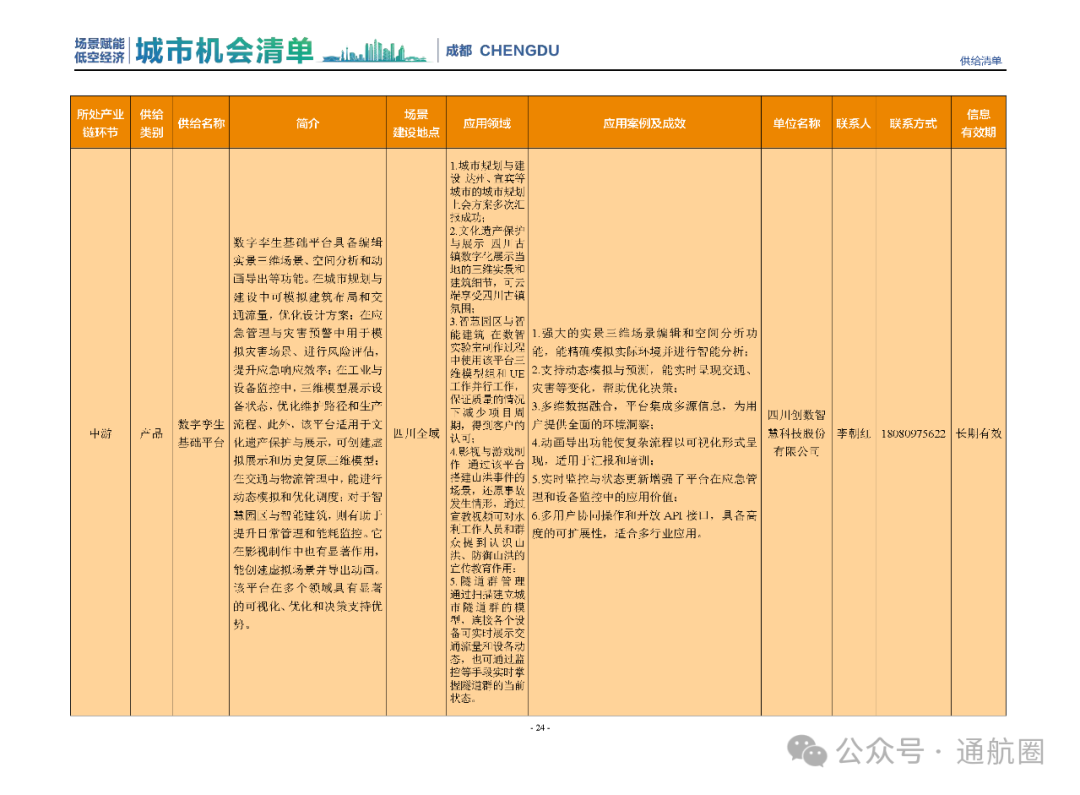Viewport: 1080px width, 795px height.
Task: Select the 信息有效期 column header
Action: pos(979,123)
